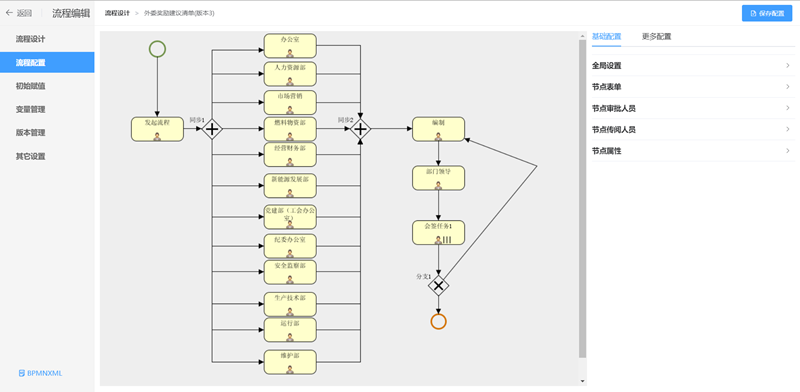This screenshot has height=392, width=800.
Task: Click the canvas scrollbar up arrow
Action: [582, 36]
